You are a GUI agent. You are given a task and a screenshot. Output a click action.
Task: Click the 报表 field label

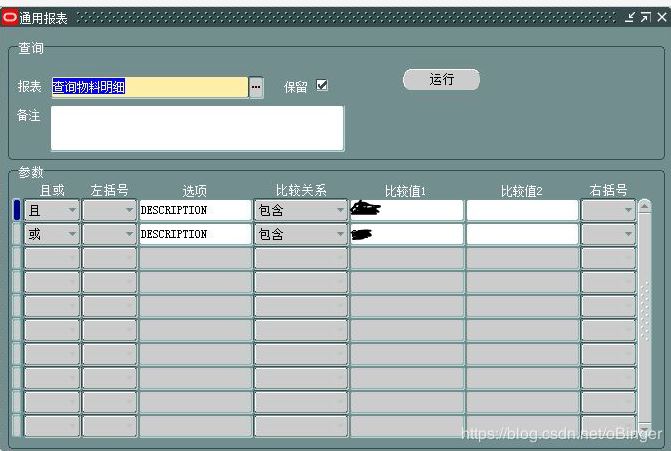point(30,86)
